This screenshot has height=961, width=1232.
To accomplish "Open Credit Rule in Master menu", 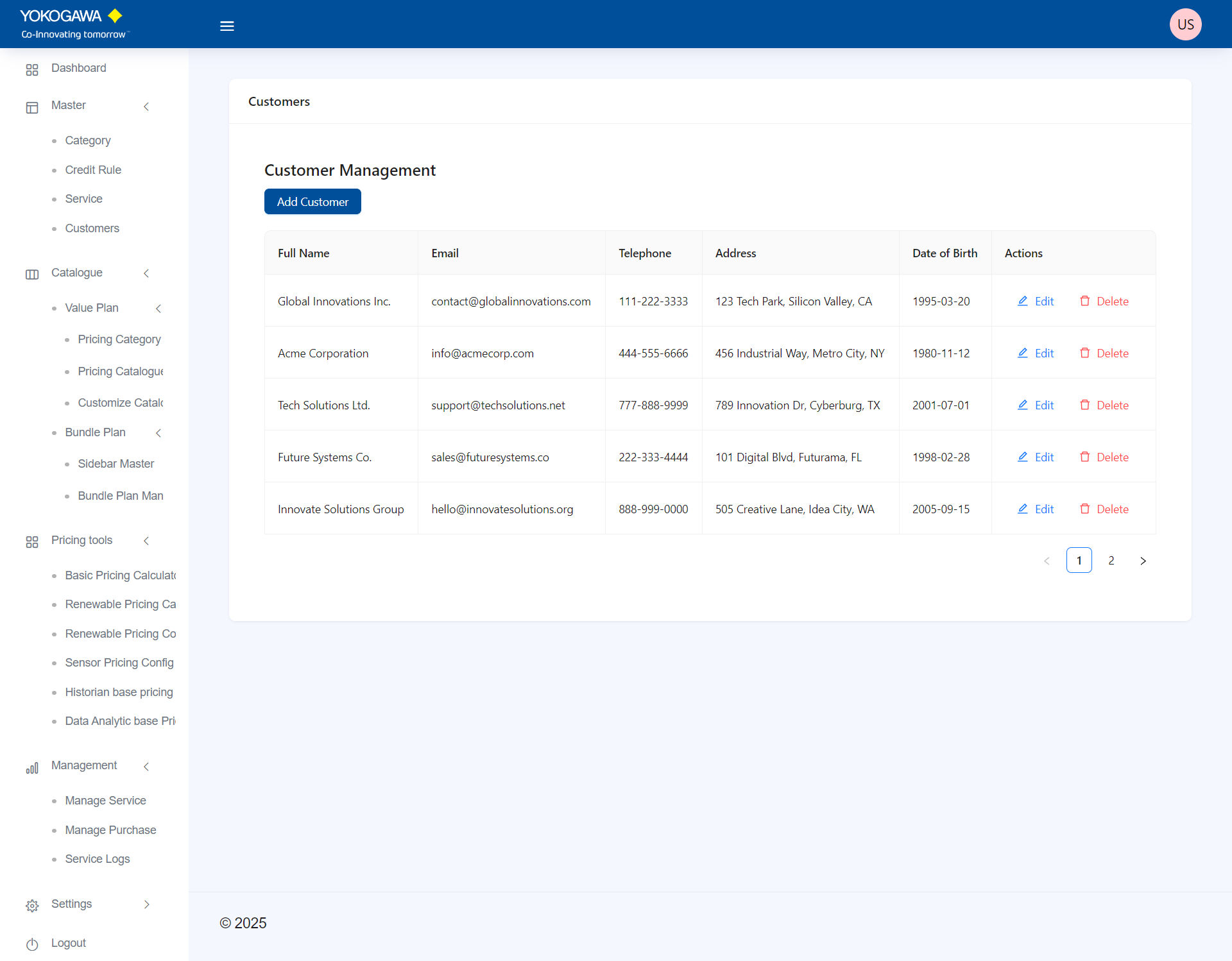I will pos(93,170).
